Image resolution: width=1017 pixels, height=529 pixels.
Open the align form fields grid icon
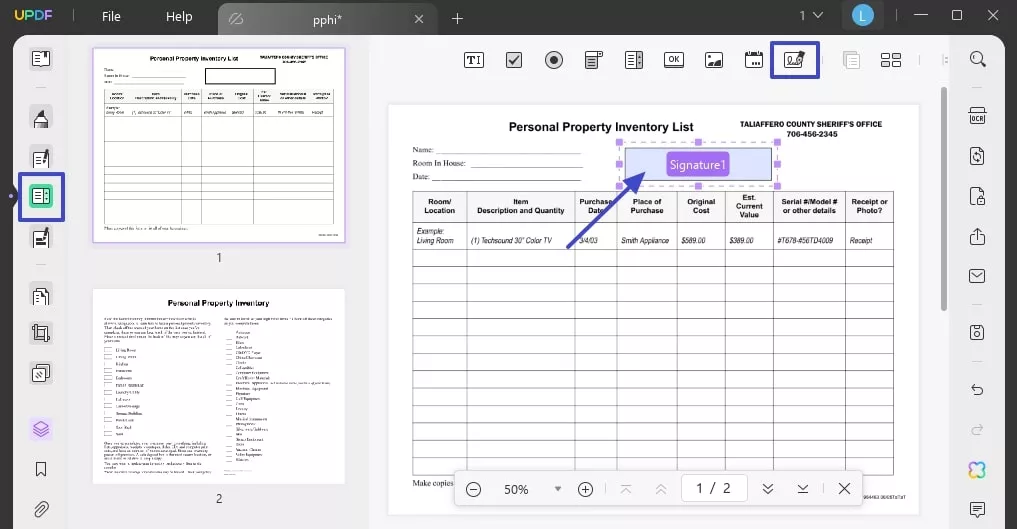click(x=891, y=60)
